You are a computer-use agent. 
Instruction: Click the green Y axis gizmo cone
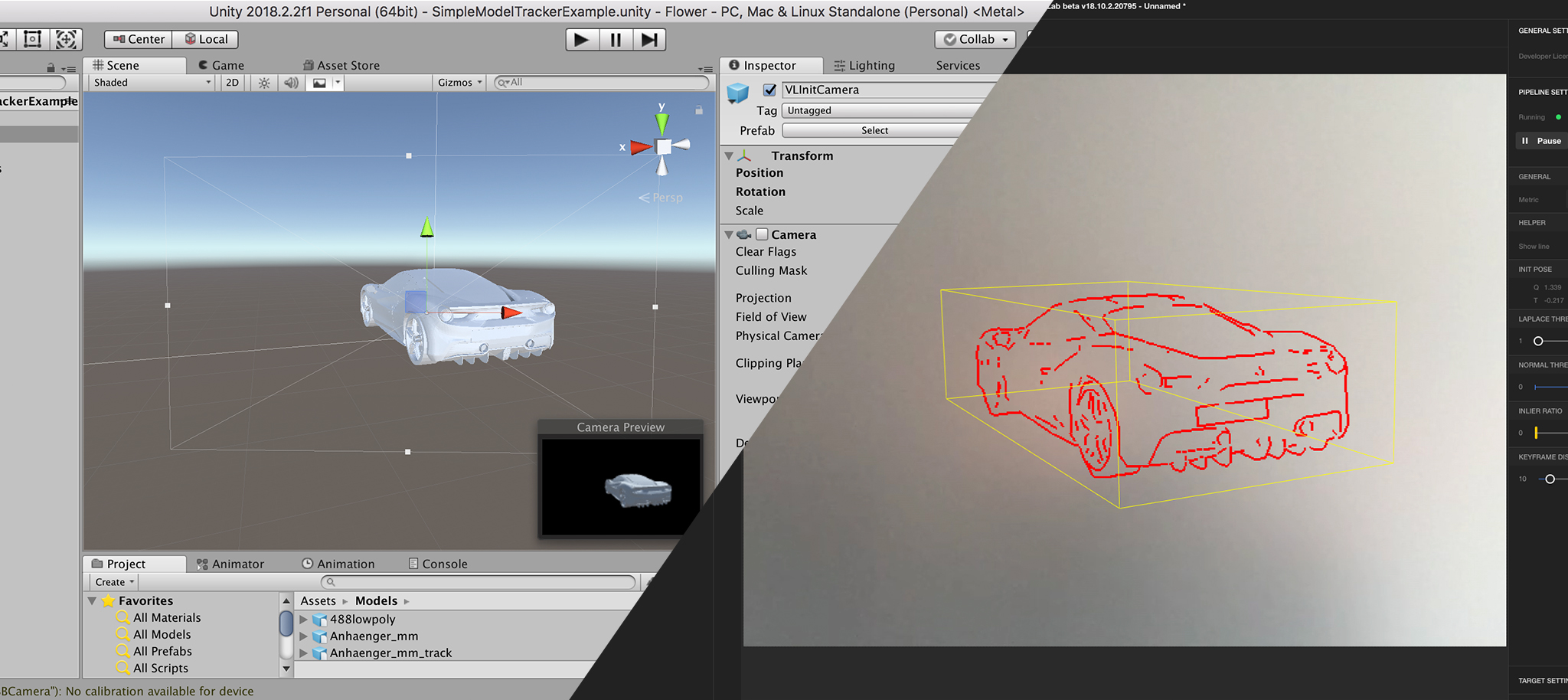point(661,122)
